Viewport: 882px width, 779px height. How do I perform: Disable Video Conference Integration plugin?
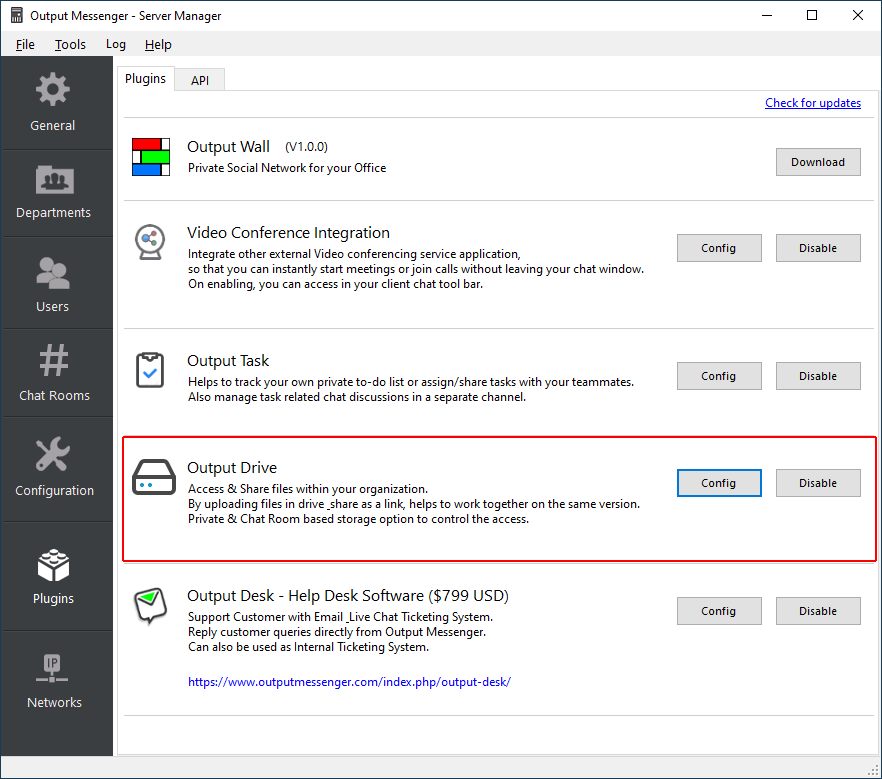818,248
